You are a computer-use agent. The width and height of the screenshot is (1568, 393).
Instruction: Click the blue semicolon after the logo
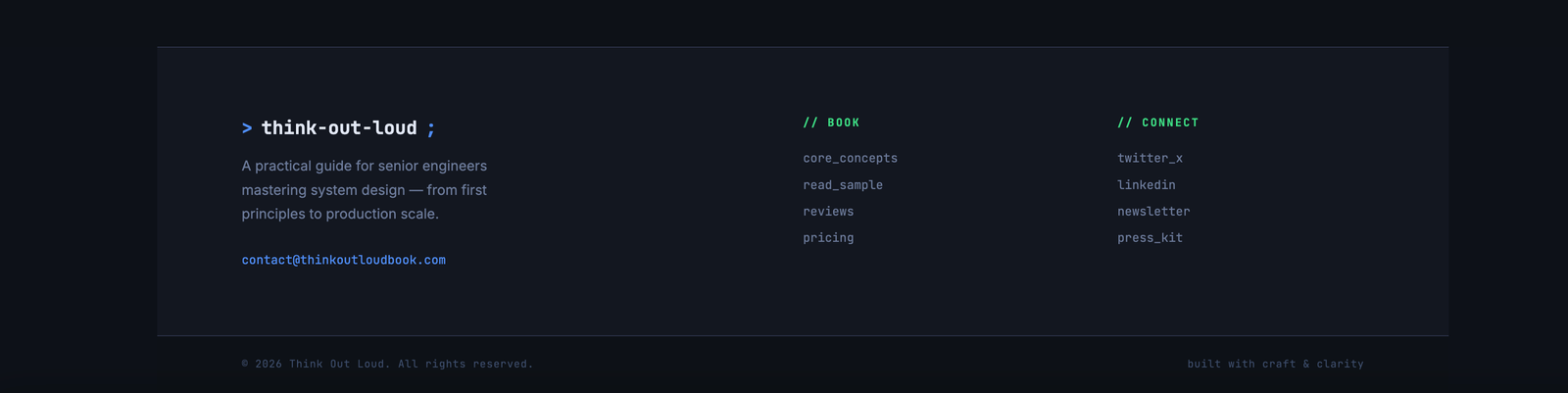(x=431, y=129)
